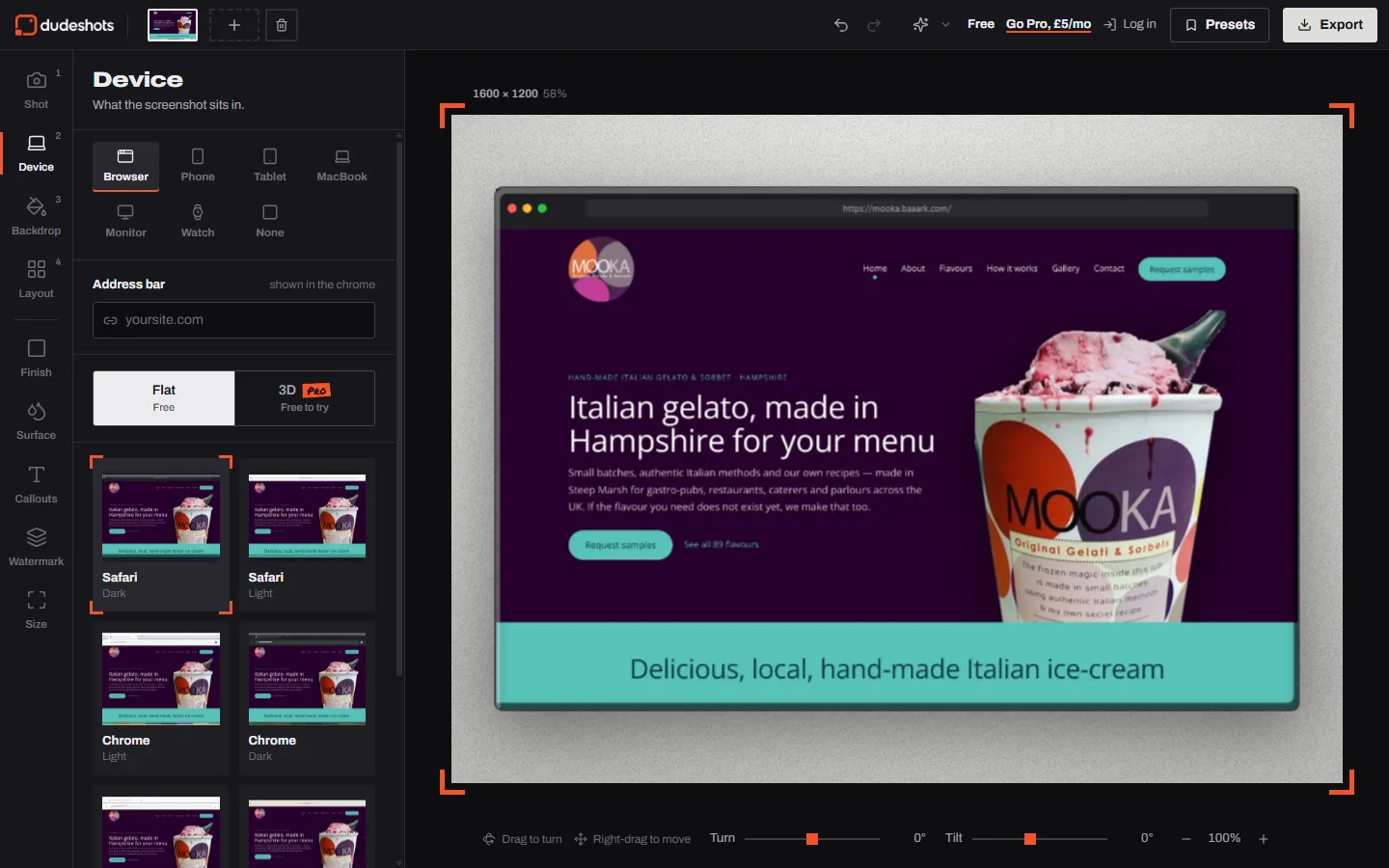Click the Export button
1389x868 pixels.
point(1330,25)
